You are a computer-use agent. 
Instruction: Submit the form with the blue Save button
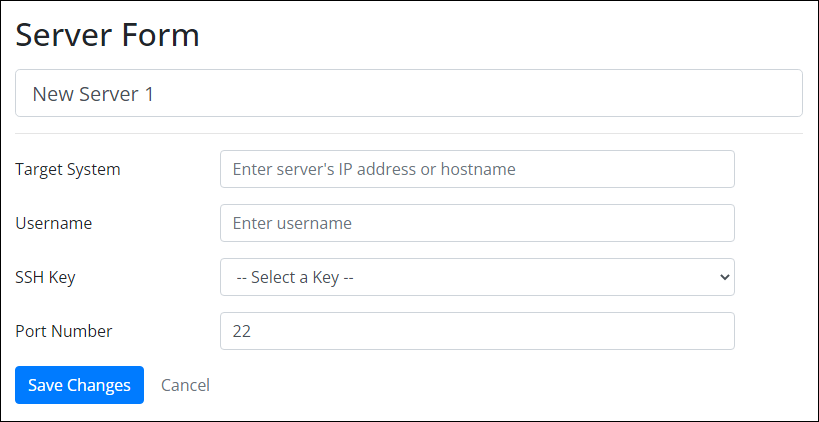click(79, 385)
